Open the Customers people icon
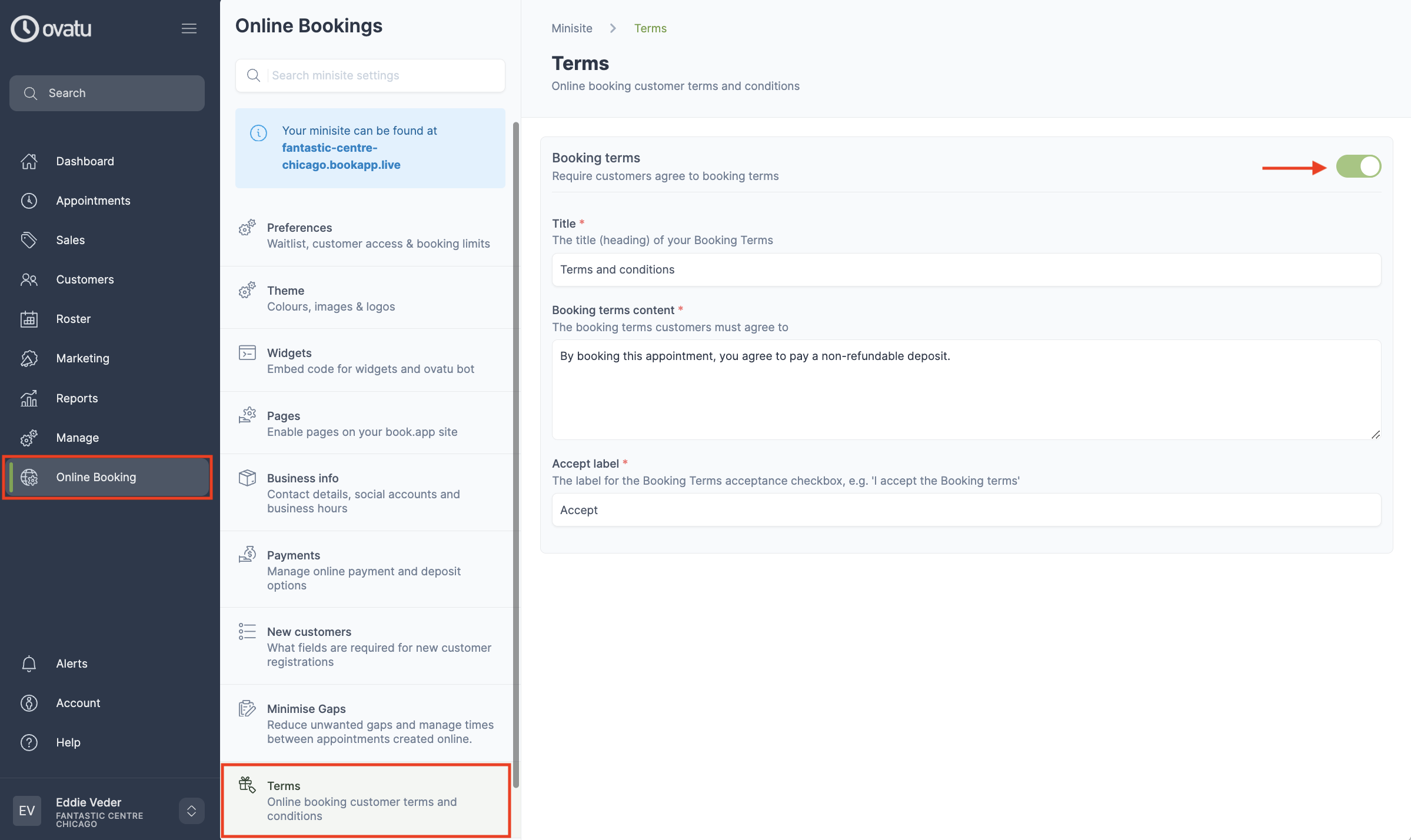Viewport: 1411px width, 840px height. [x=28, y=279]
